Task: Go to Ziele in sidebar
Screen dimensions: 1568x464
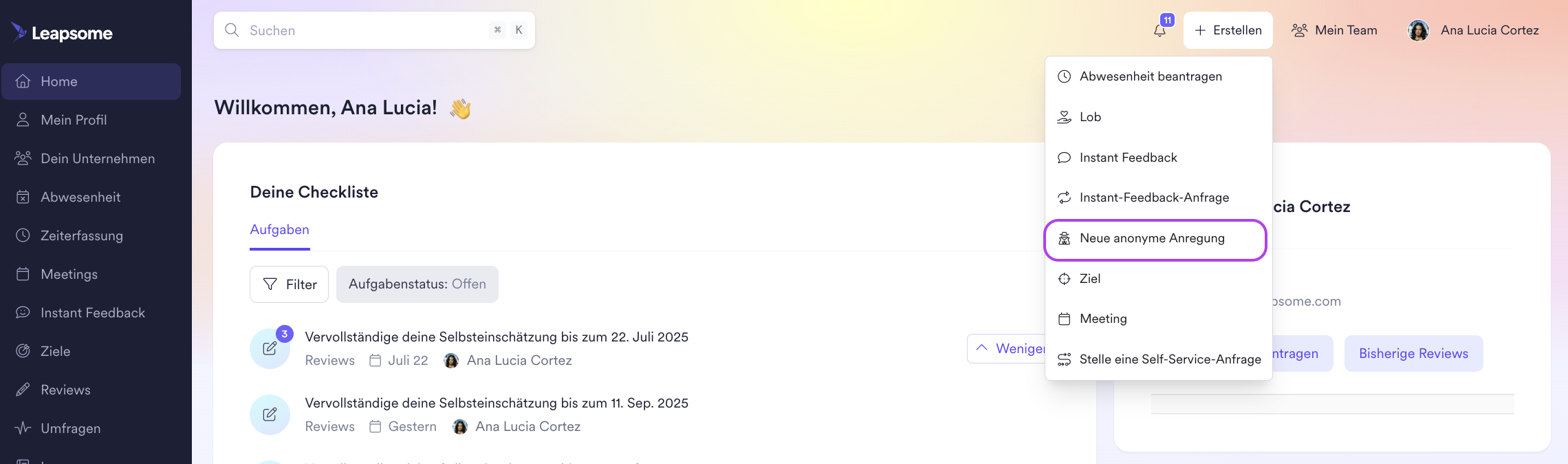Action: tap(55, 351)
